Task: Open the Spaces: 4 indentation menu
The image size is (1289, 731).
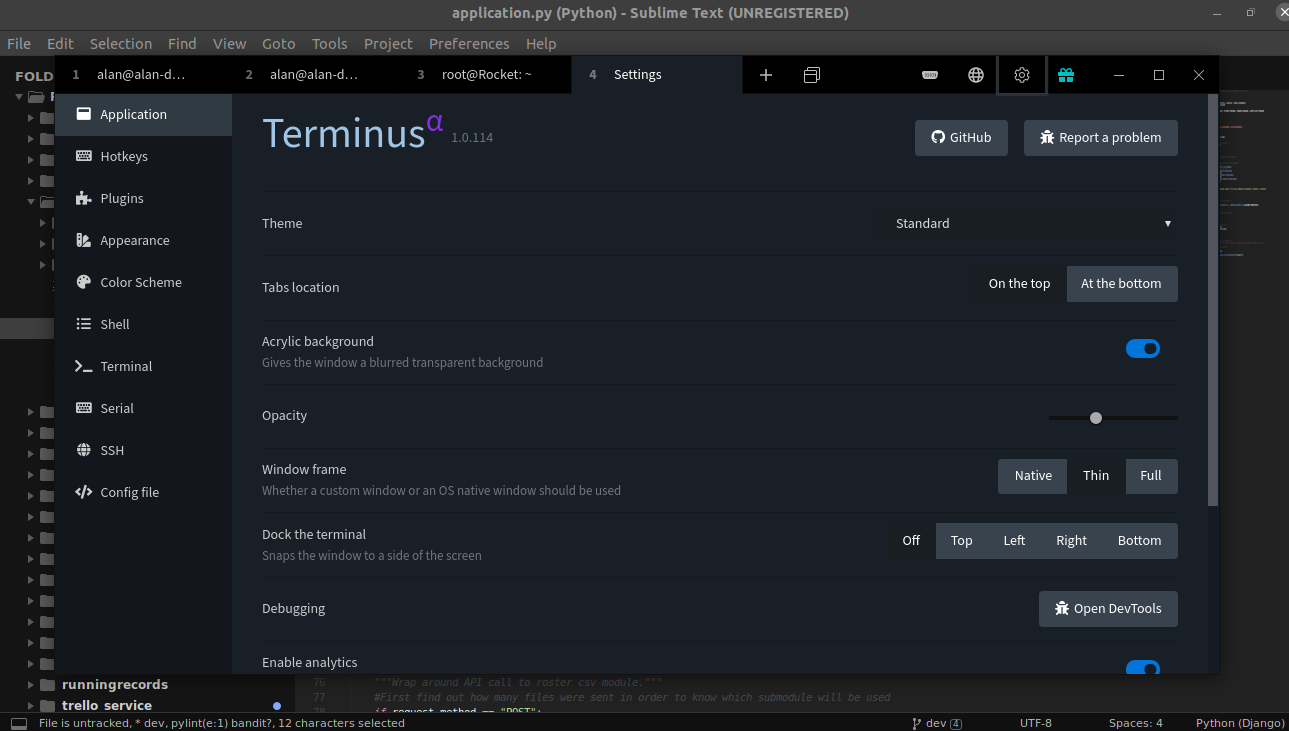Action: click(1135, 722)
